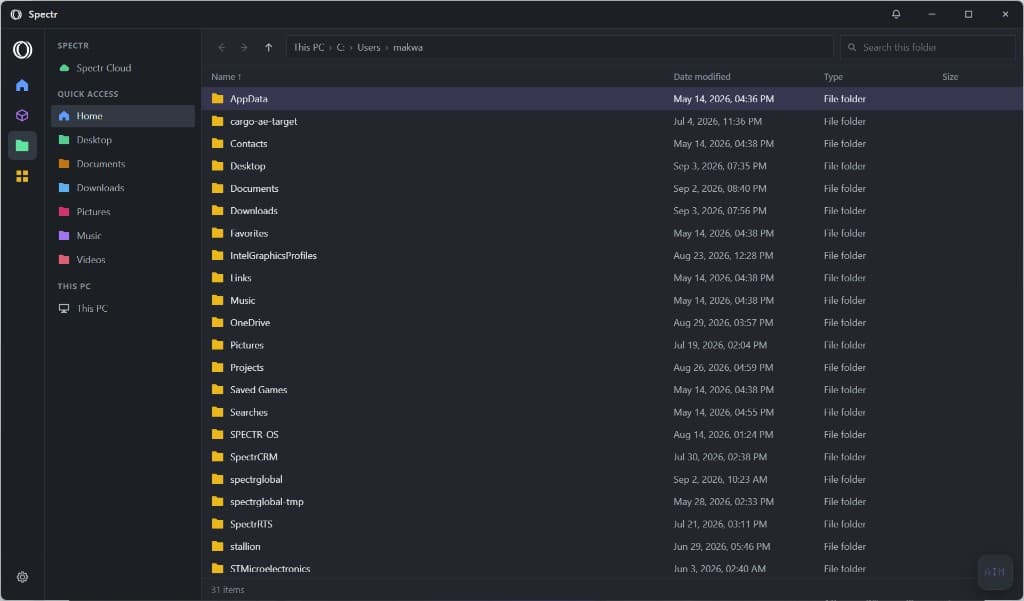
Task: Open Desktop in Quick Access sidebar
Action: click(x=123, y=140)
